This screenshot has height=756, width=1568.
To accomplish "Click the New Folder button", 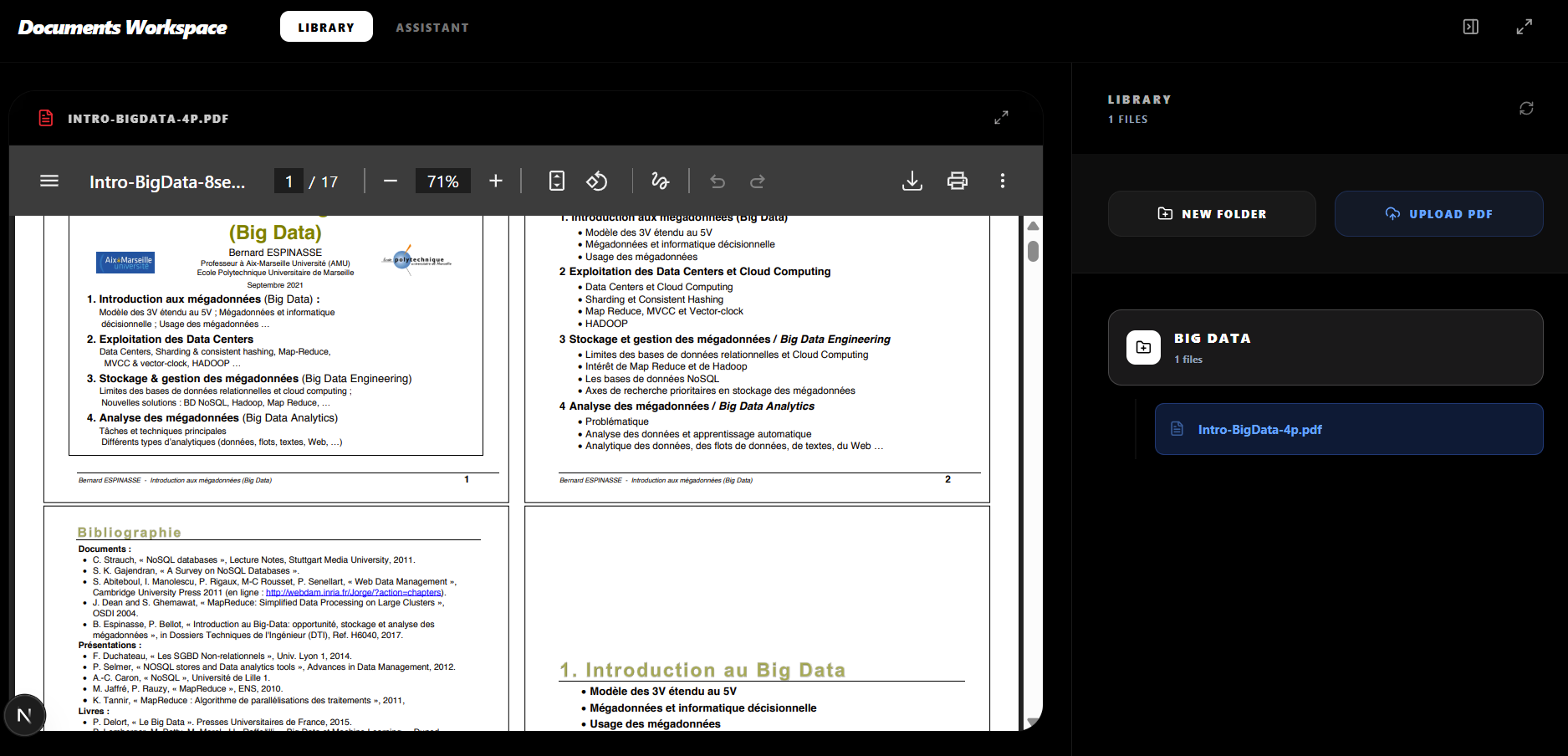I will 1212,214.
